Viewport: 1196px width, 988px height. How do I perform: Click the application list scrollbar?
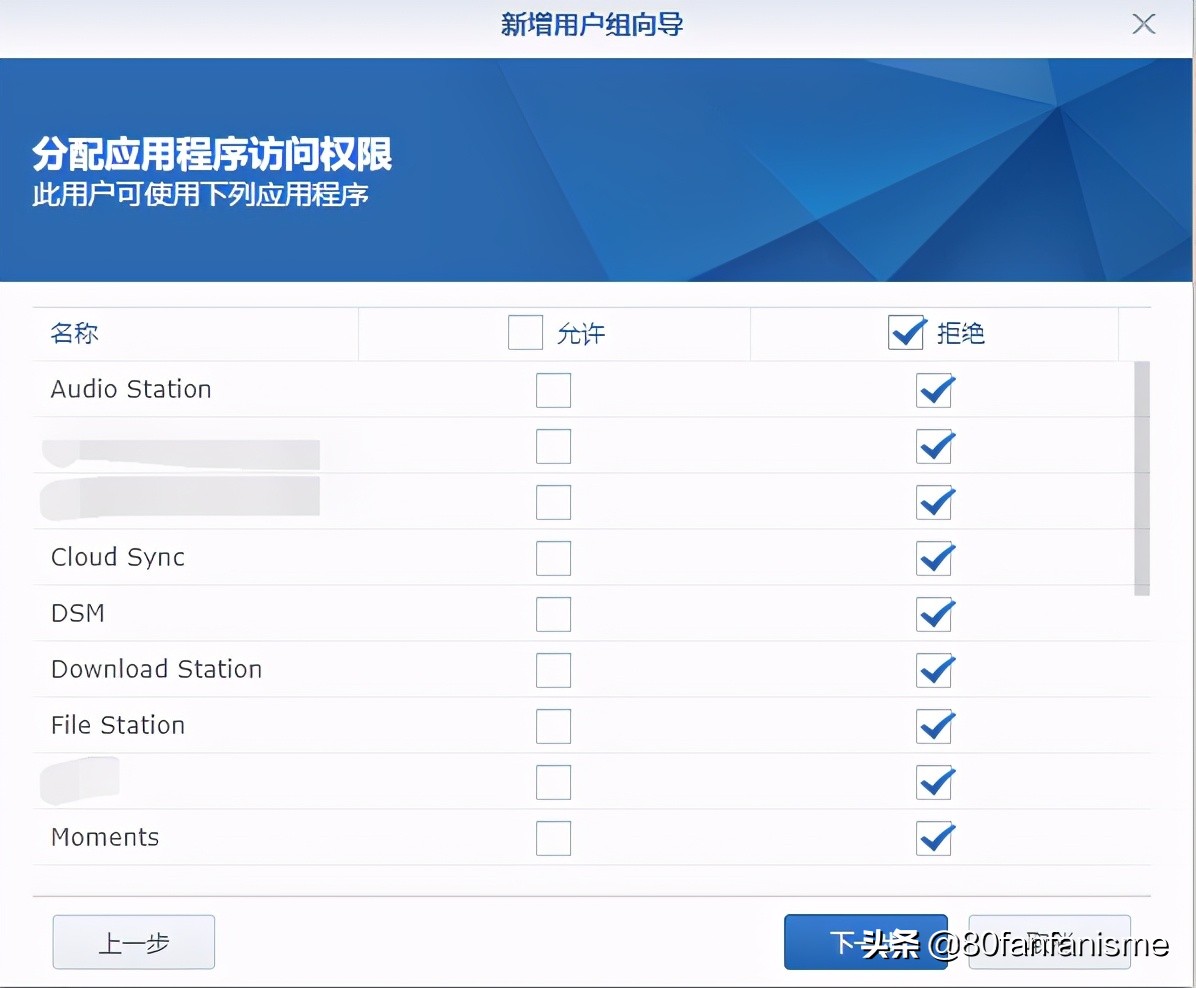pyautogui.click(x=1142, y=478)
